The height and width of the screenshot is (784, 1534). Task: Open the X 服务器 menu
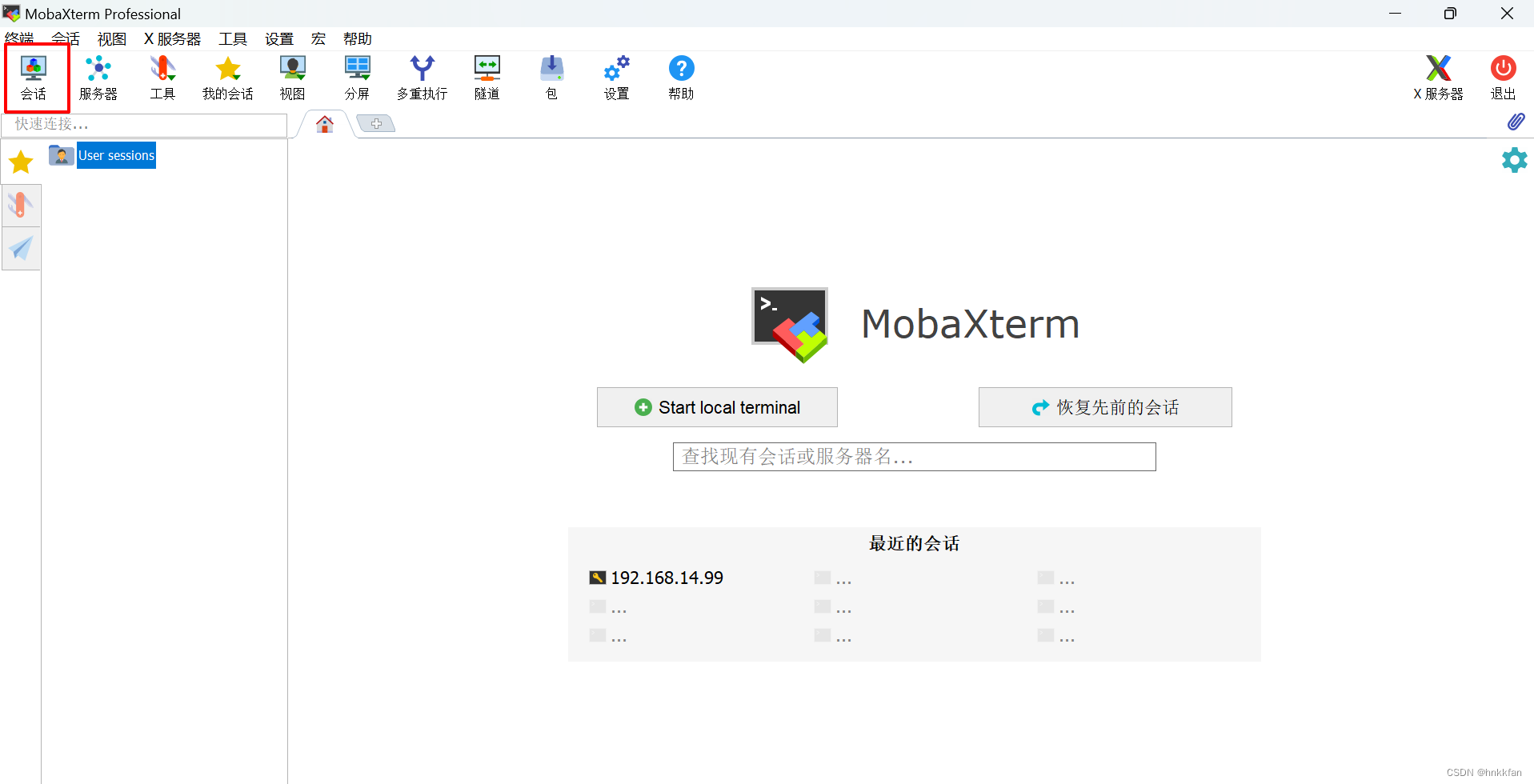point(172,38)
